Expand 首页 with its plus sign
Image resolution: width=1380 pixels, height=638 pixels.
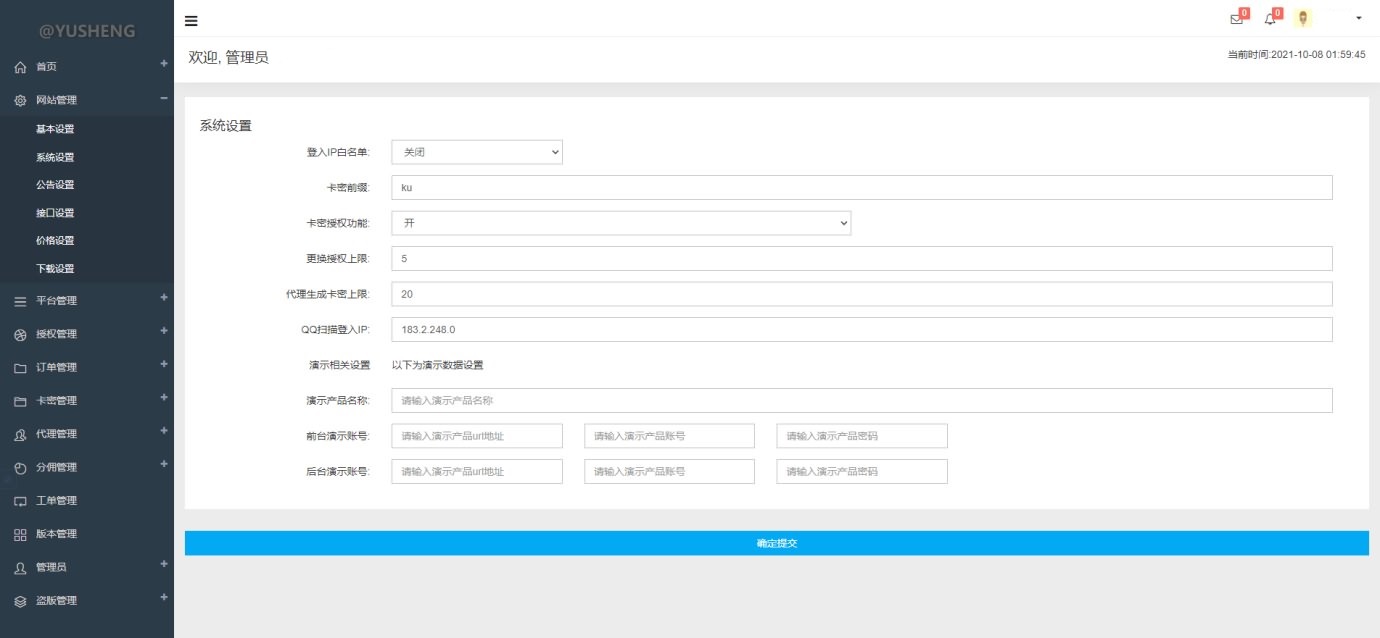pos(164,64)
